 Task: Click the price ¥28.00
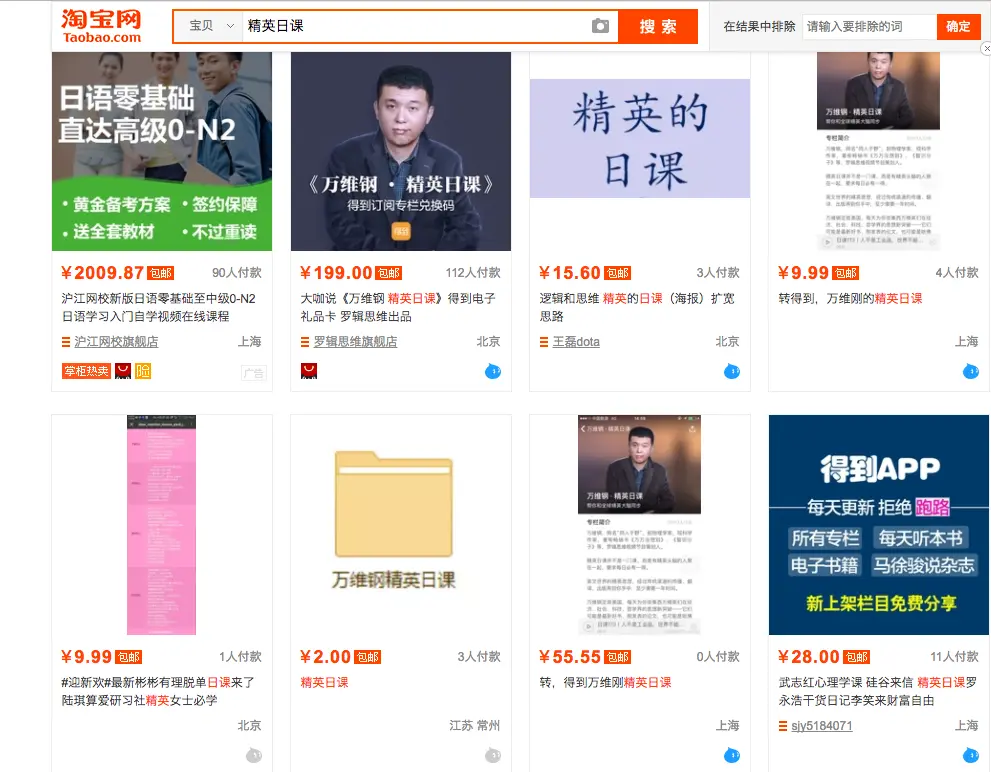pyautogui.click(x=808, y=657)
